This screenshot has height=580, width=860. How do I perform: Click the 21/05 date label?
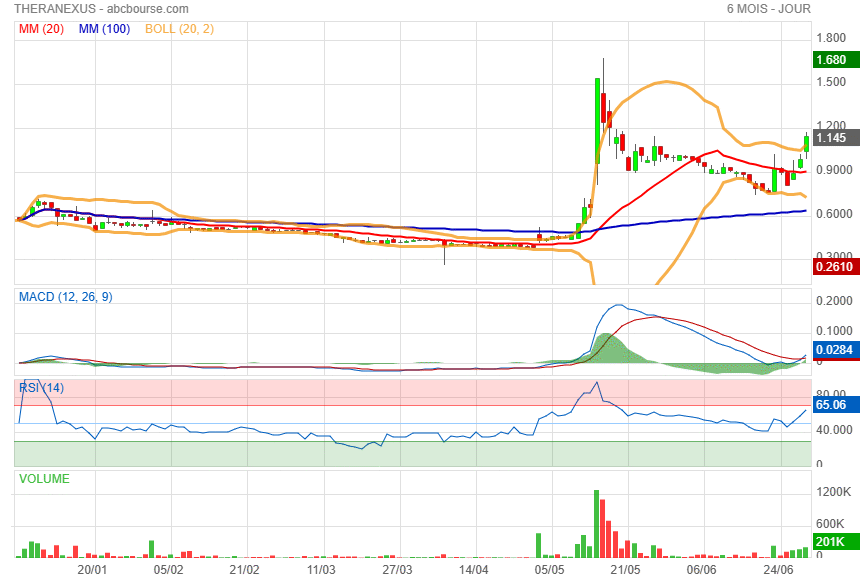pyautogui.click(x=626, y=570)
